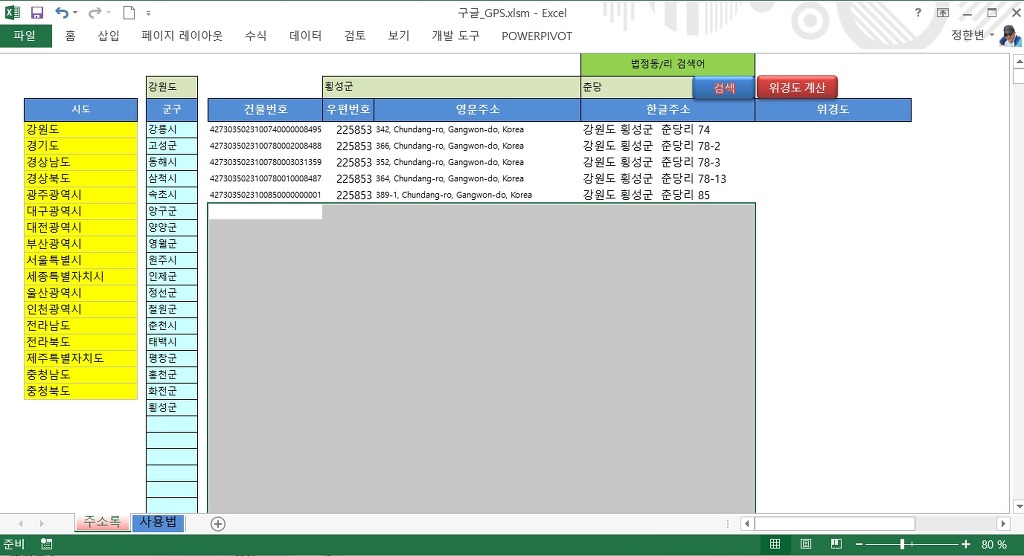The width and height of the screenshot is (1024, 556).
Task: Open the Ribbon Display Options button
Action: [944, 13]
